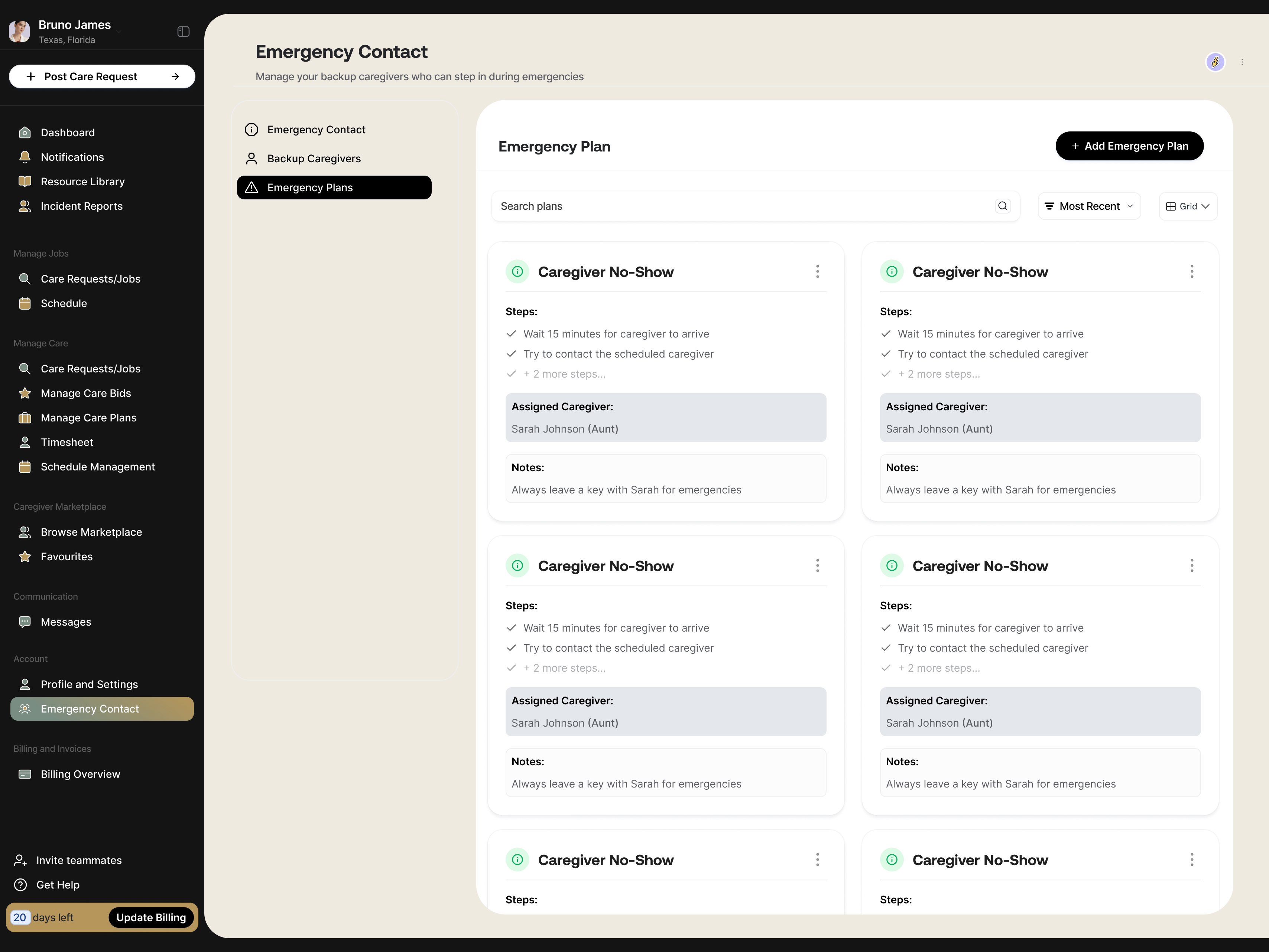Go to Incident Reports

81,206
